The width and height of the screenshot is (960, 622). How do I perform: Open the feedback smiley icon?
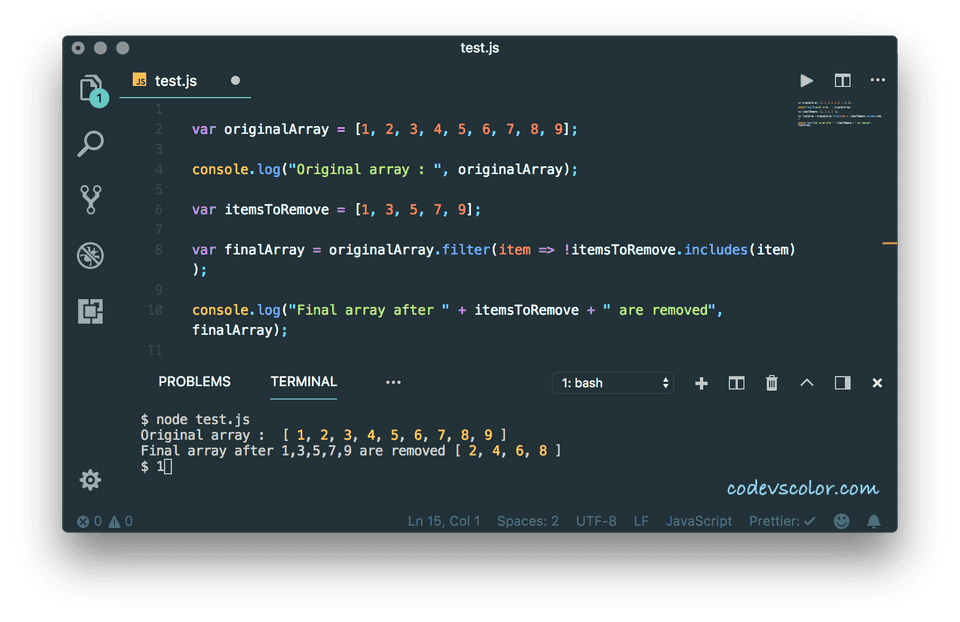coord(842,521)
